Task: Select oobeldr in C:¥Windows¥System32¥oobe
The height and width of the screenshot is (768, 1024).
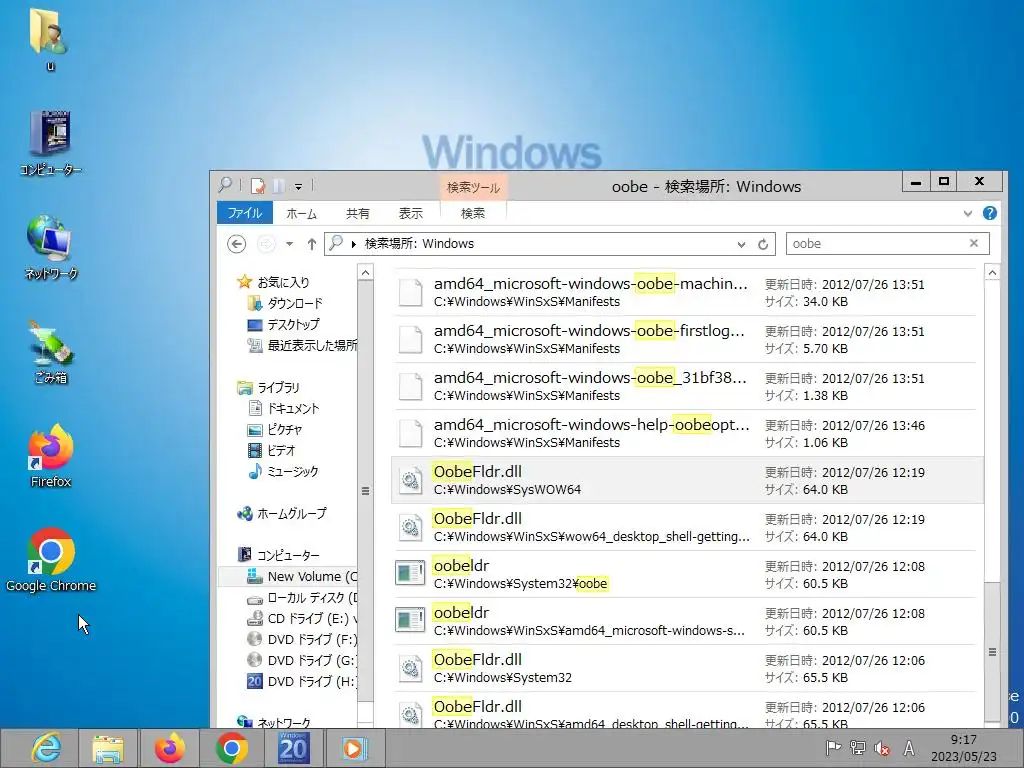Action: (686, 574)
